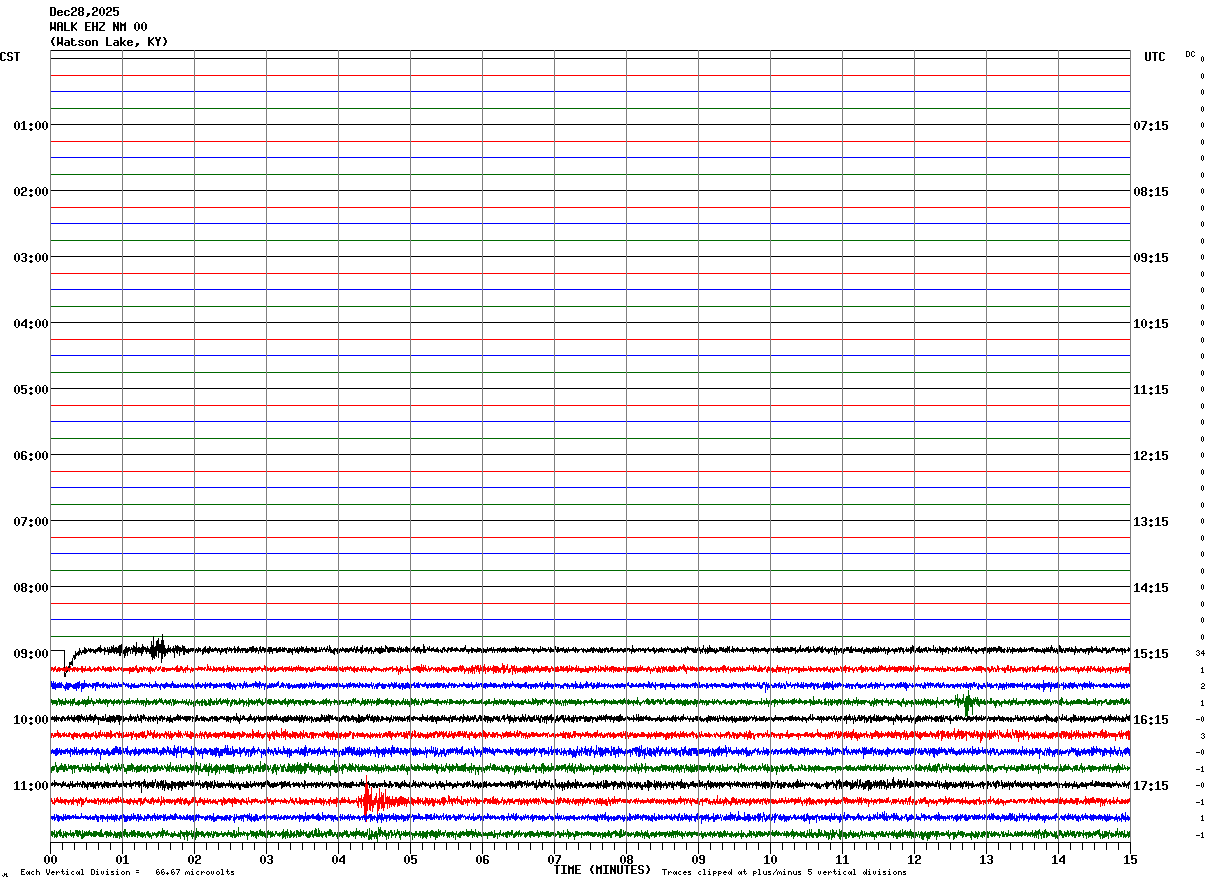Click the 01:00 CST time label
The image size is (1210, 886).
31,126
